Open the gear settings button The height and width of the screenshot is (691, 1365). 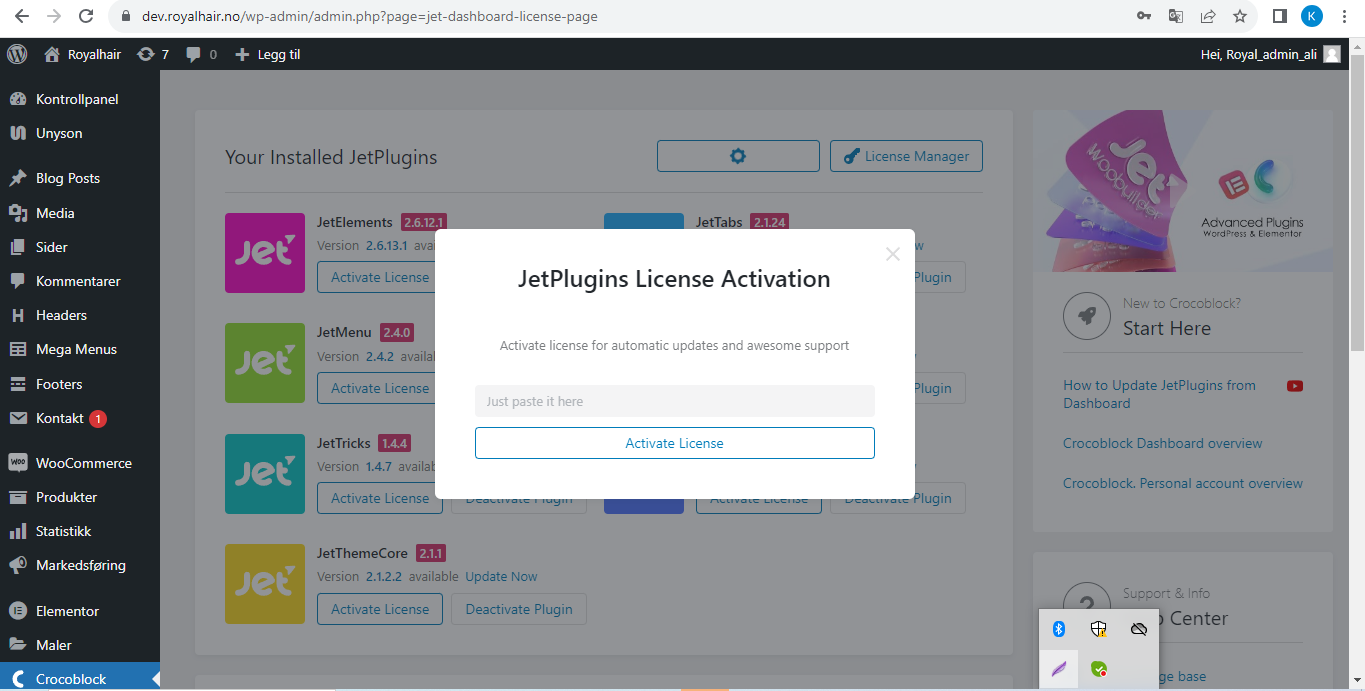pos(738,156)
